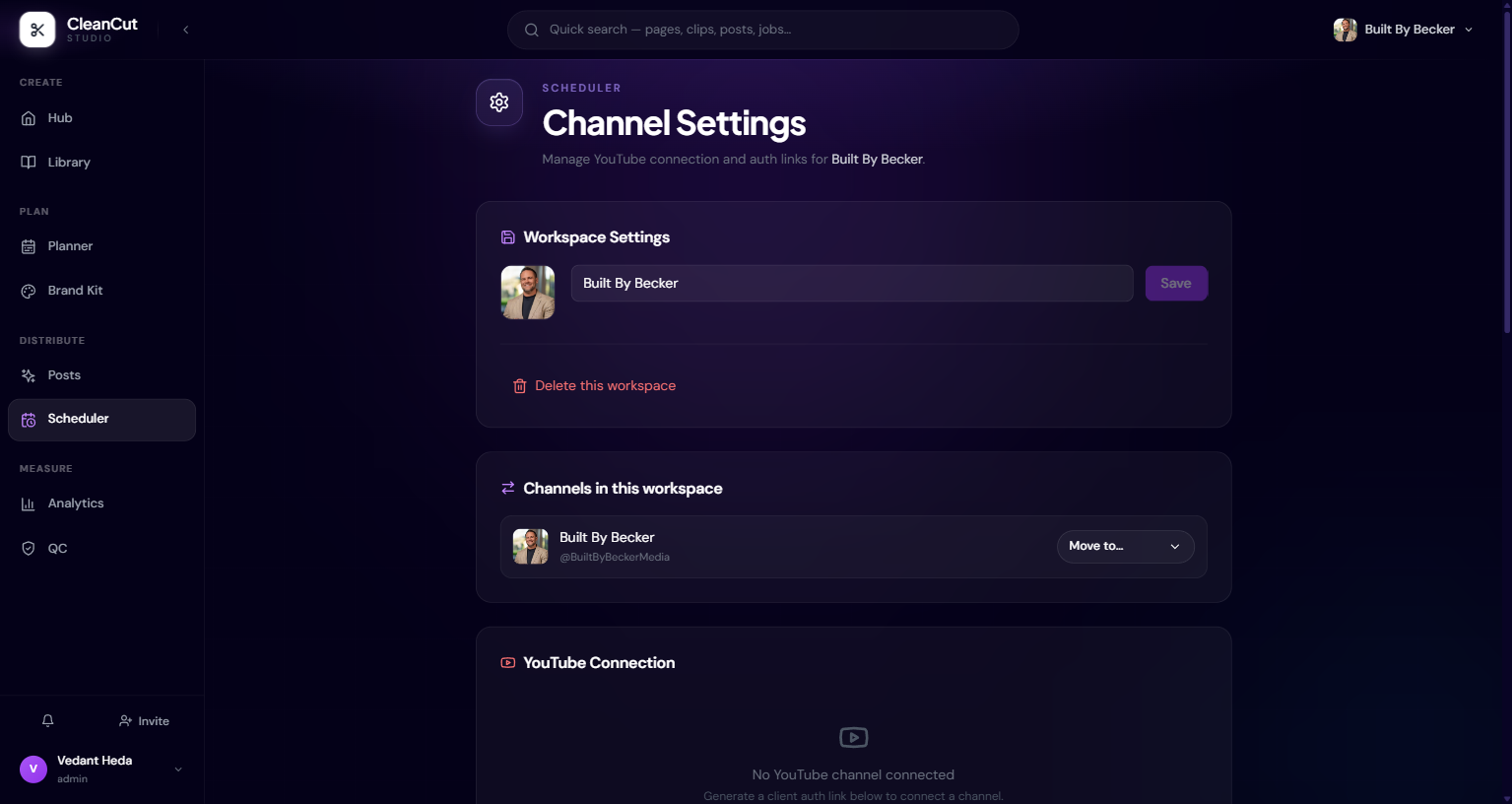Click the Workspace Settings heading

tap(597, 237)
